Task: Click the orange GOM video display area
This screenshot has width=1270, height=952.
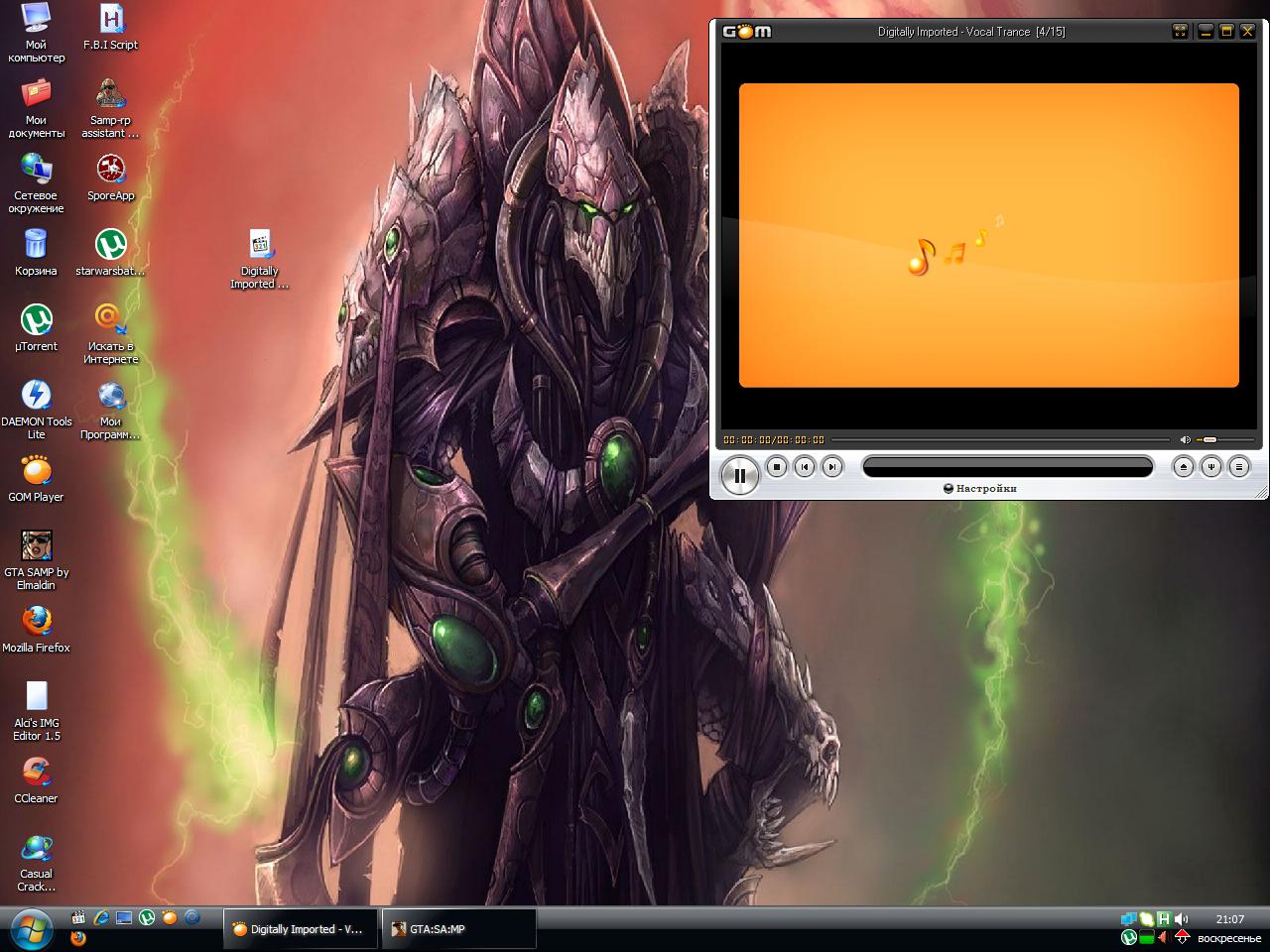Action: (x=988, y=235)
